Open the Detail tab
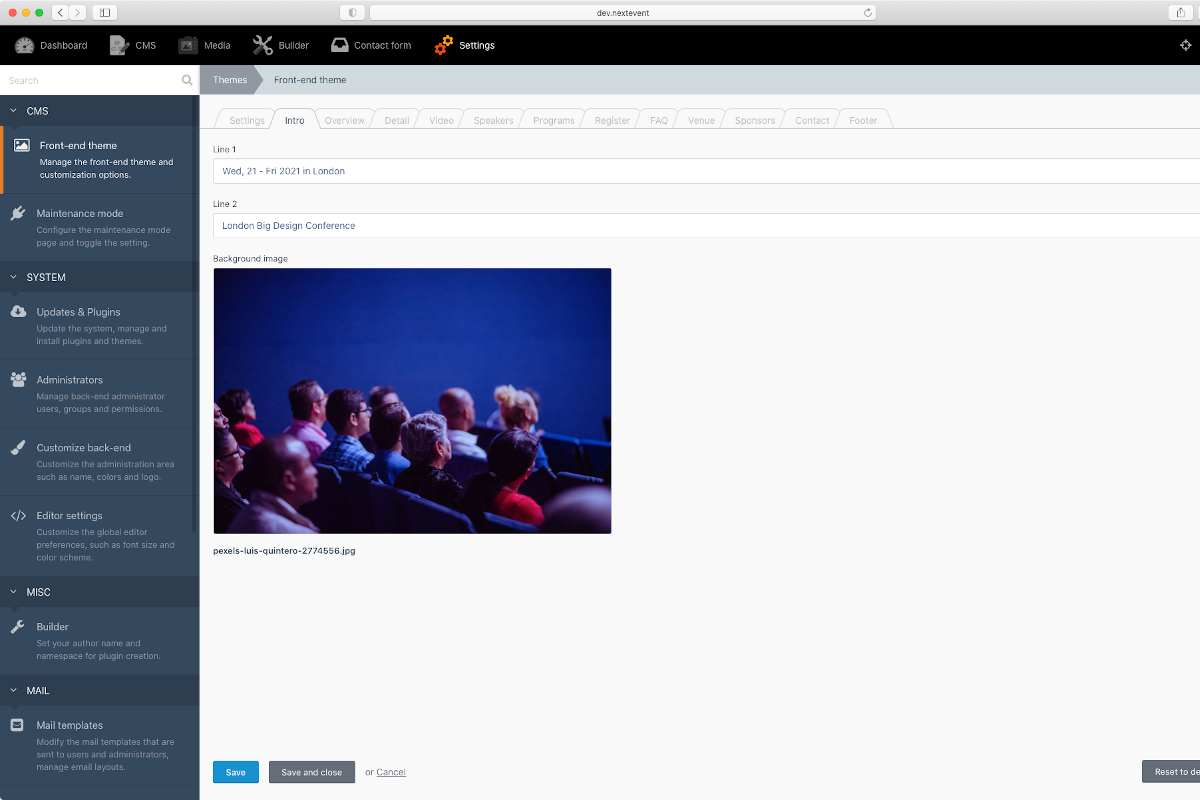 397,120
